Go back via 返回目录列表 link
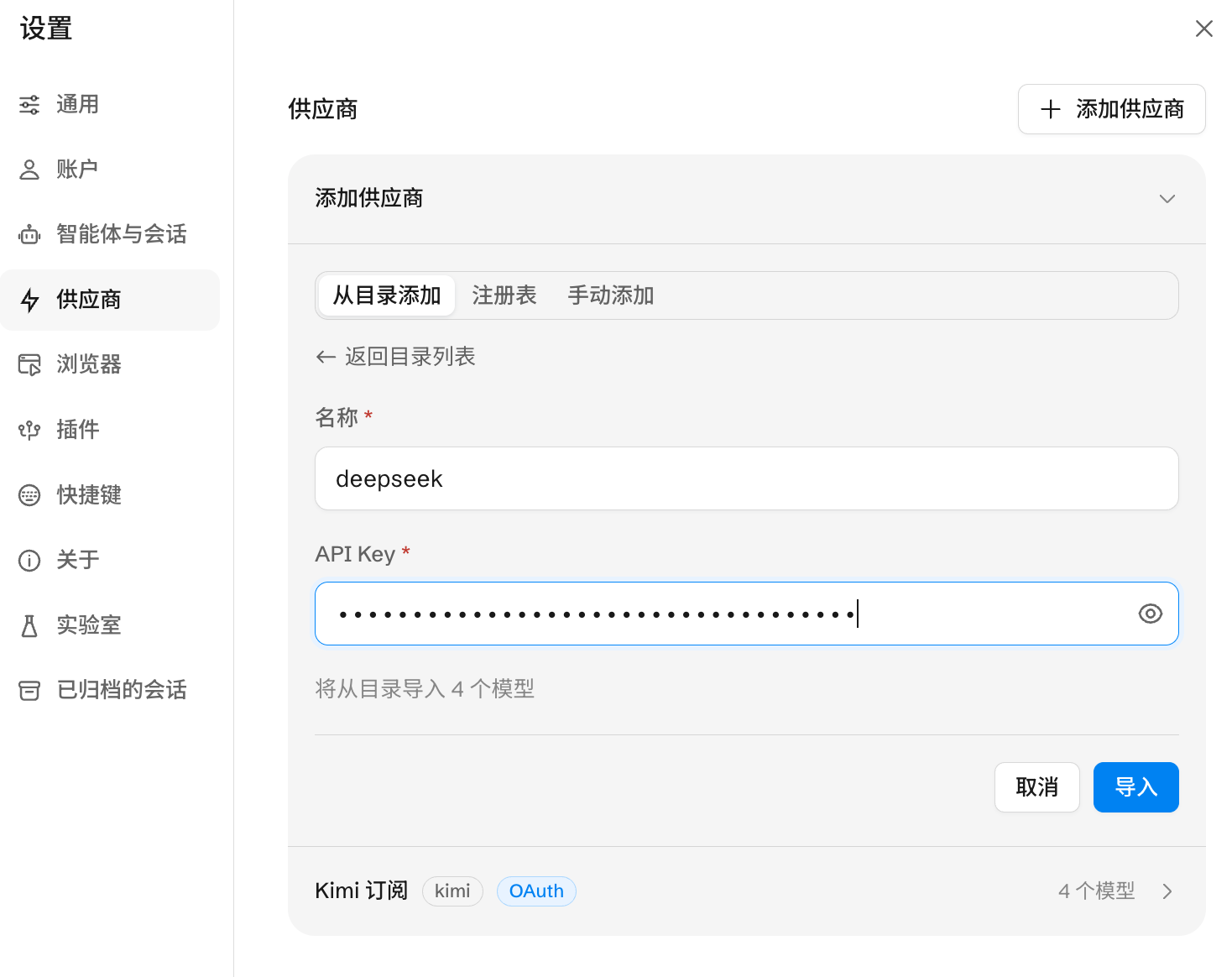The image size is (1232, 977). click(395, 357)
